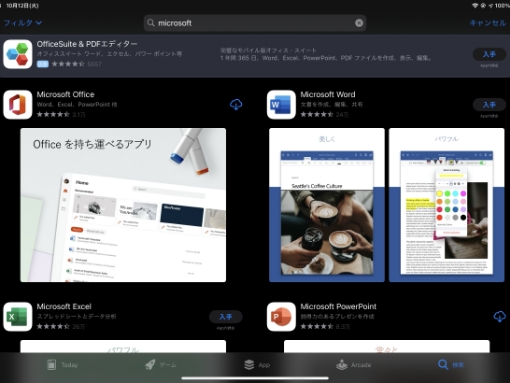The height and width of the screenshot is (383, 510).
Task: Switch to the Today tab
Action: click(x=62, y=365)
